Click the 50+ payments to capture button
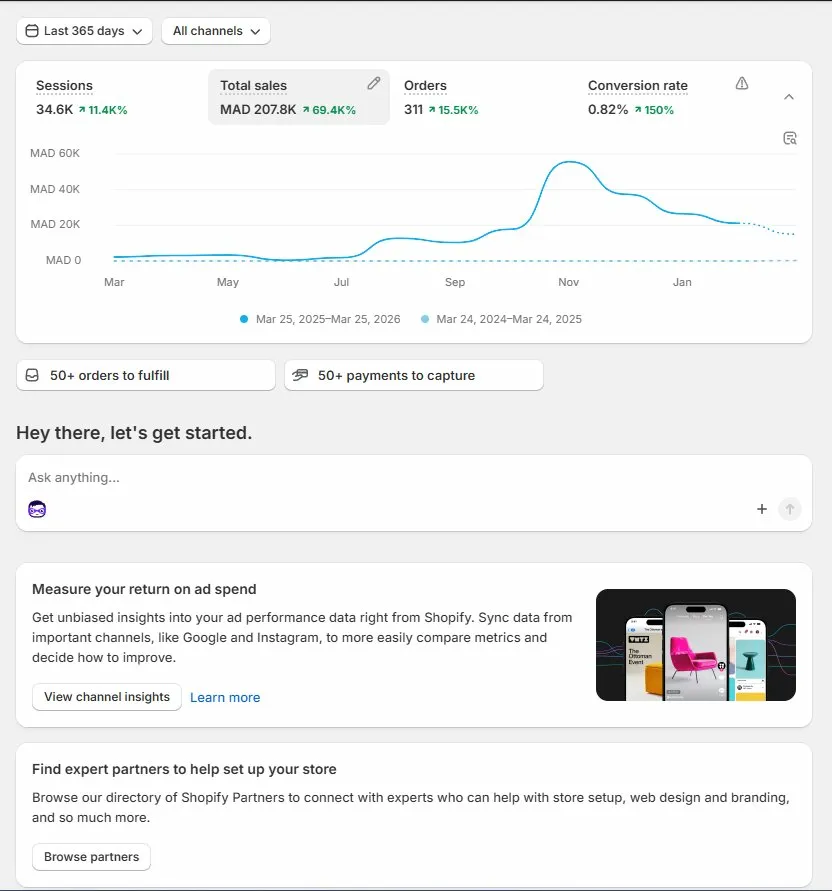 (414, 375)
